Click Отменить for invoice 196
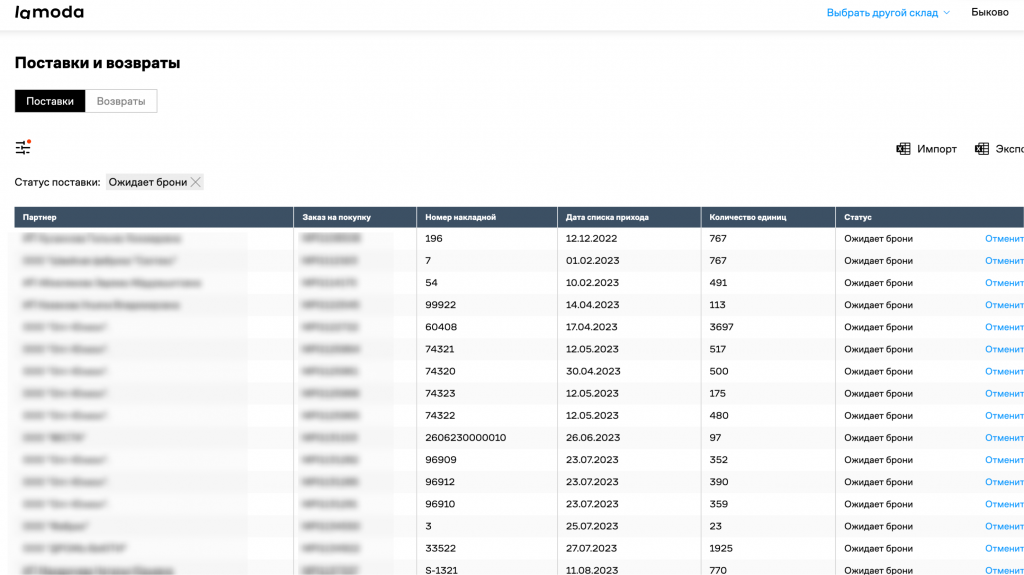Screen dimensions: 1024x575 tap(1004, 239)
